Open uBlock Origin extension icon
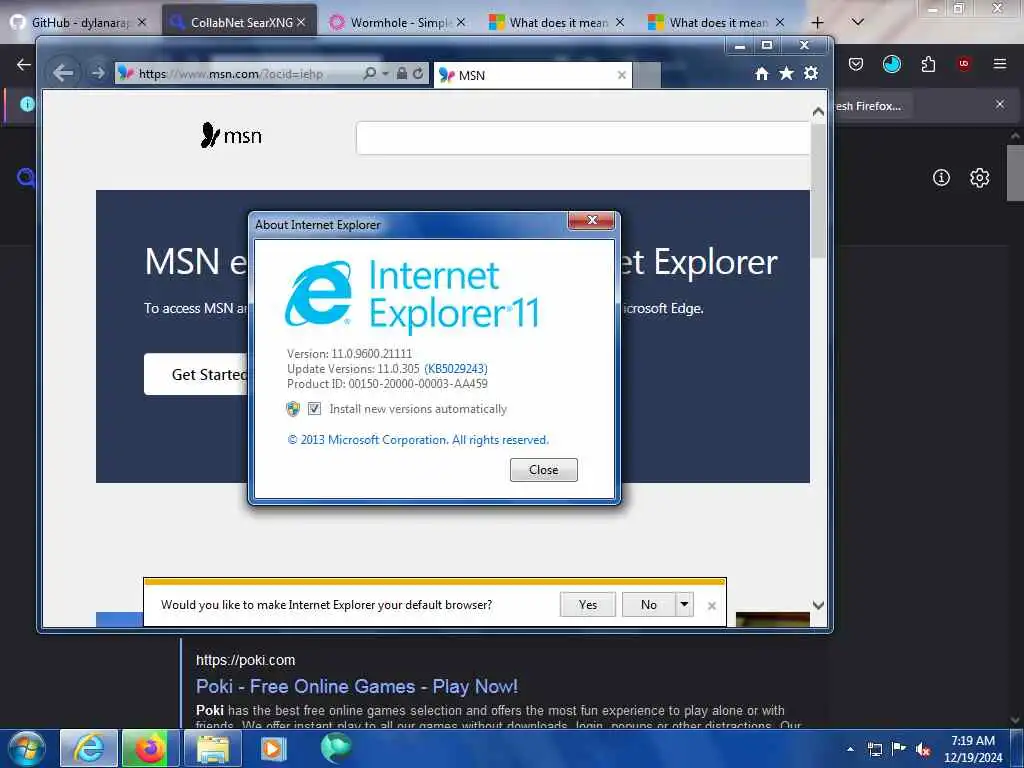Image resolution: width=1024 pixels, height=768 pixels. [x=963, y=64]
